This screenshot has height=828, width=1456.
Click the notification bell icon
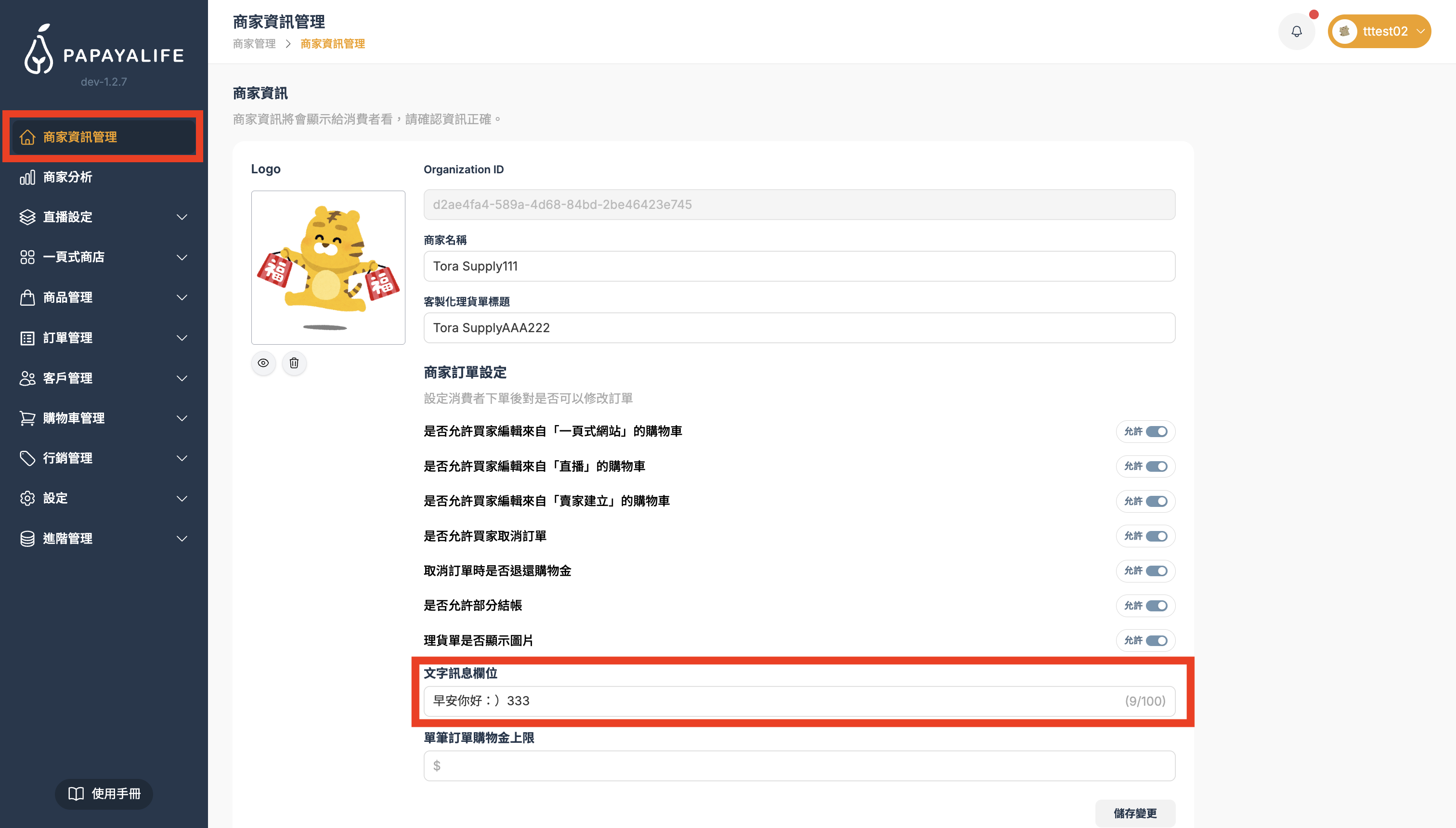pos(1296,31)
